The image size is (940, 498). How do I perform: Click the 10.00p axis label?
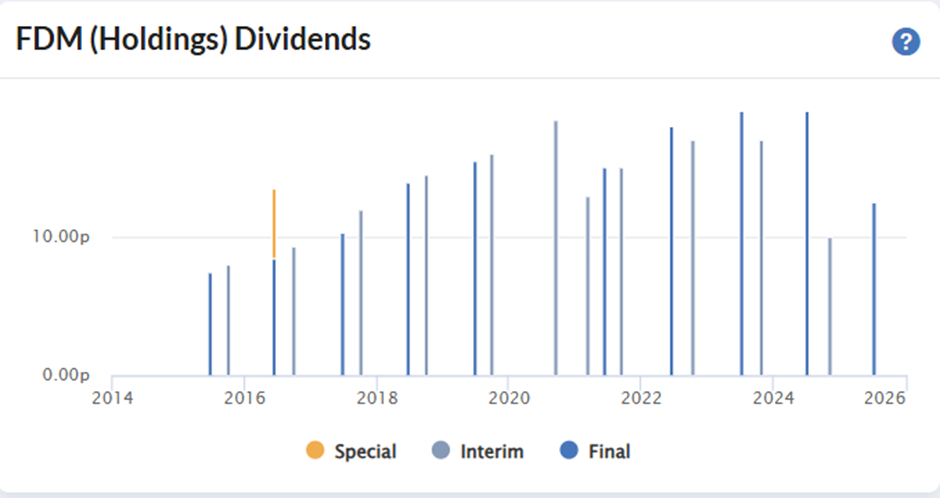(x=61, y=237)
